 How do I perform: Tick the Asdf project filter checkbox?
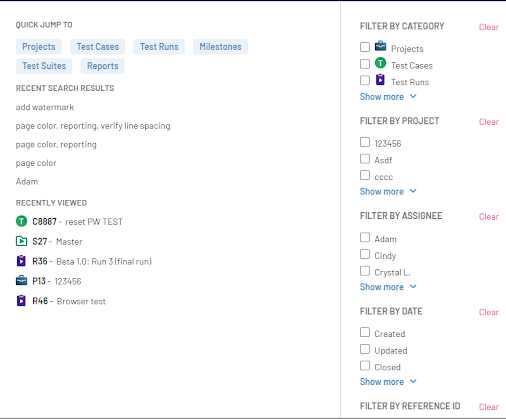pyautogui.click(x=365, y=159)
